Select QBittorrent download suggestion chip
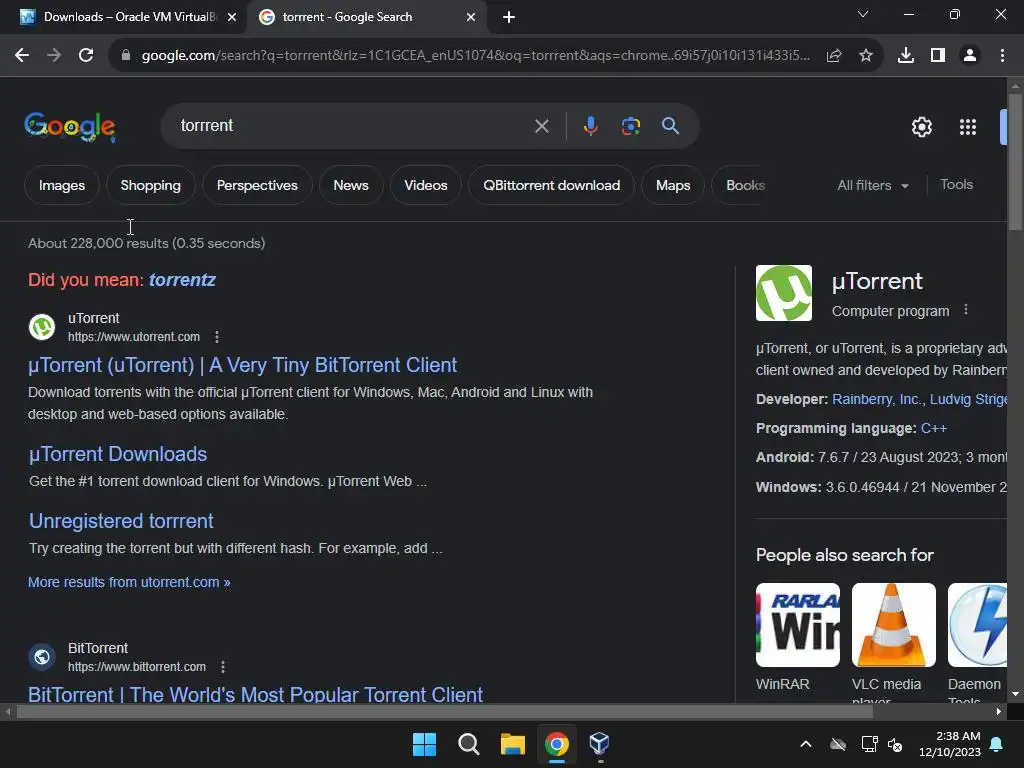The width and height of the screenshot is (1024, 768). pyautogui.click(x=551, y=185)
